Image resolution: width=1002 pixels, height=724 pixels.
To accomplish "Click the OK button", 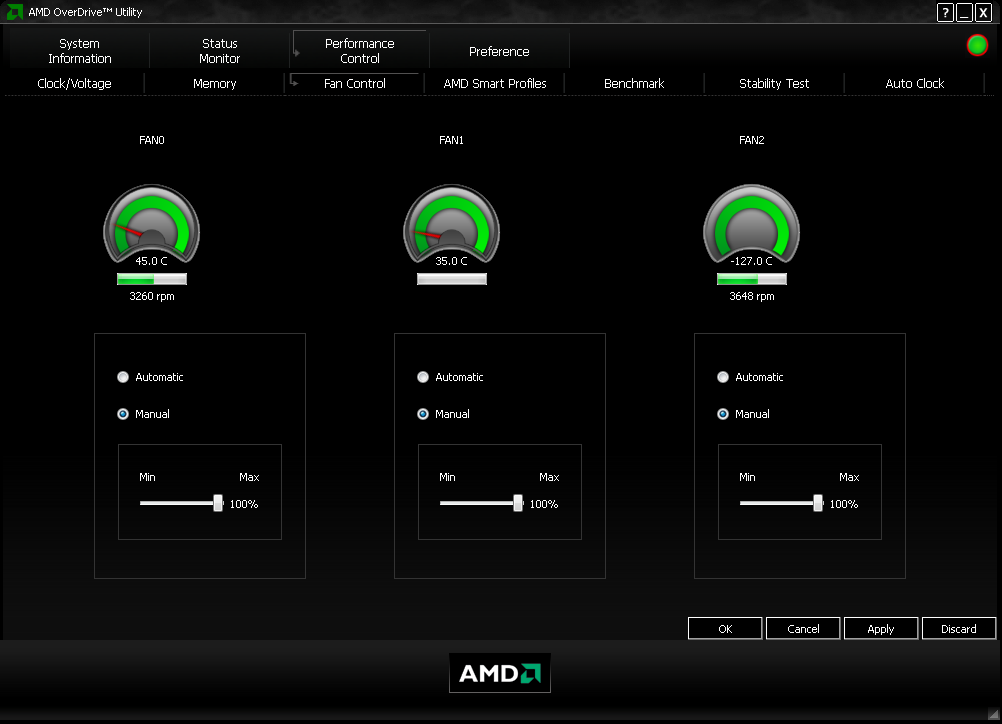I will pyautogui.click(x=725, y=629).
